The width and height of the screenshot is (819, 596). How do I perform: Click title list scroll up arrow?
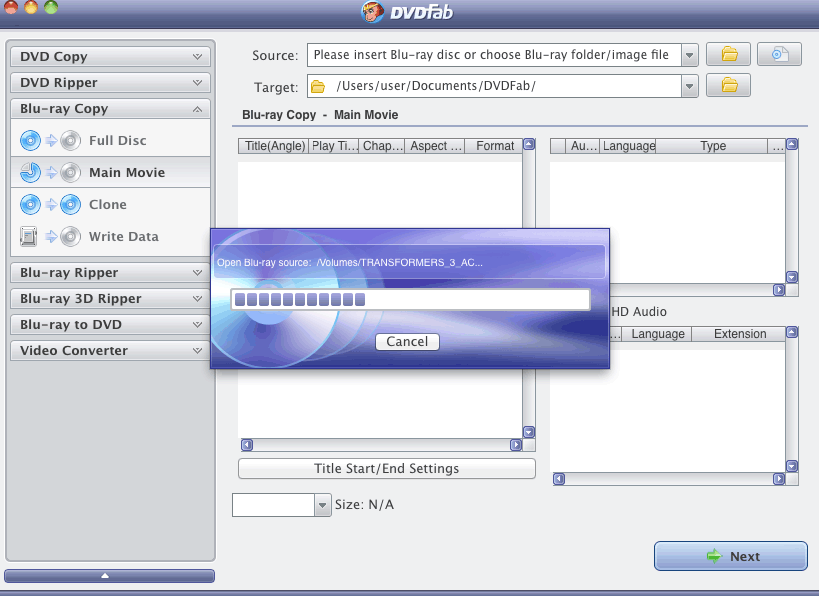[529, 145]
